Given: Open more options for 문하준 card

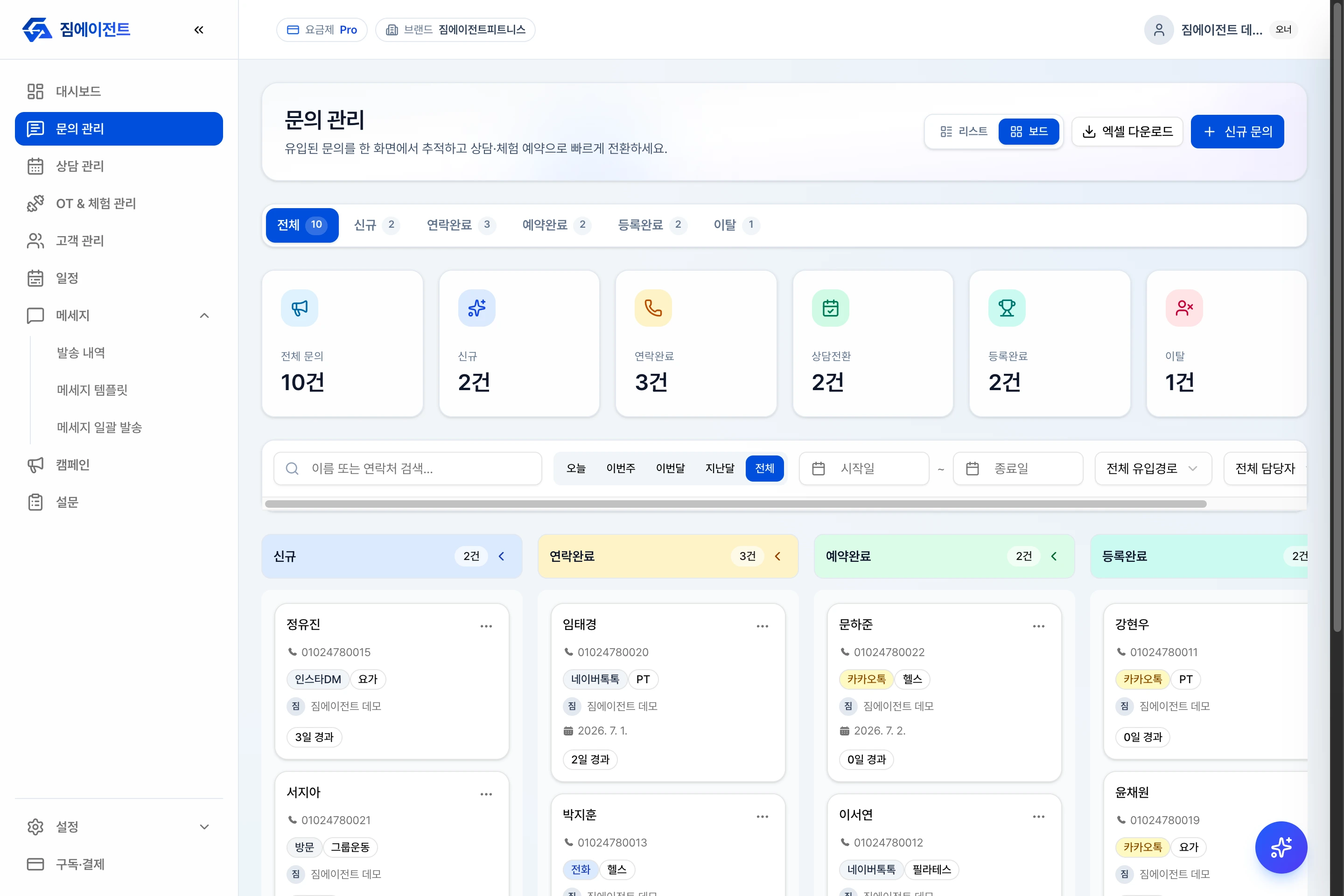Looking at the screenshot, I should click(x=1039, y=626).
